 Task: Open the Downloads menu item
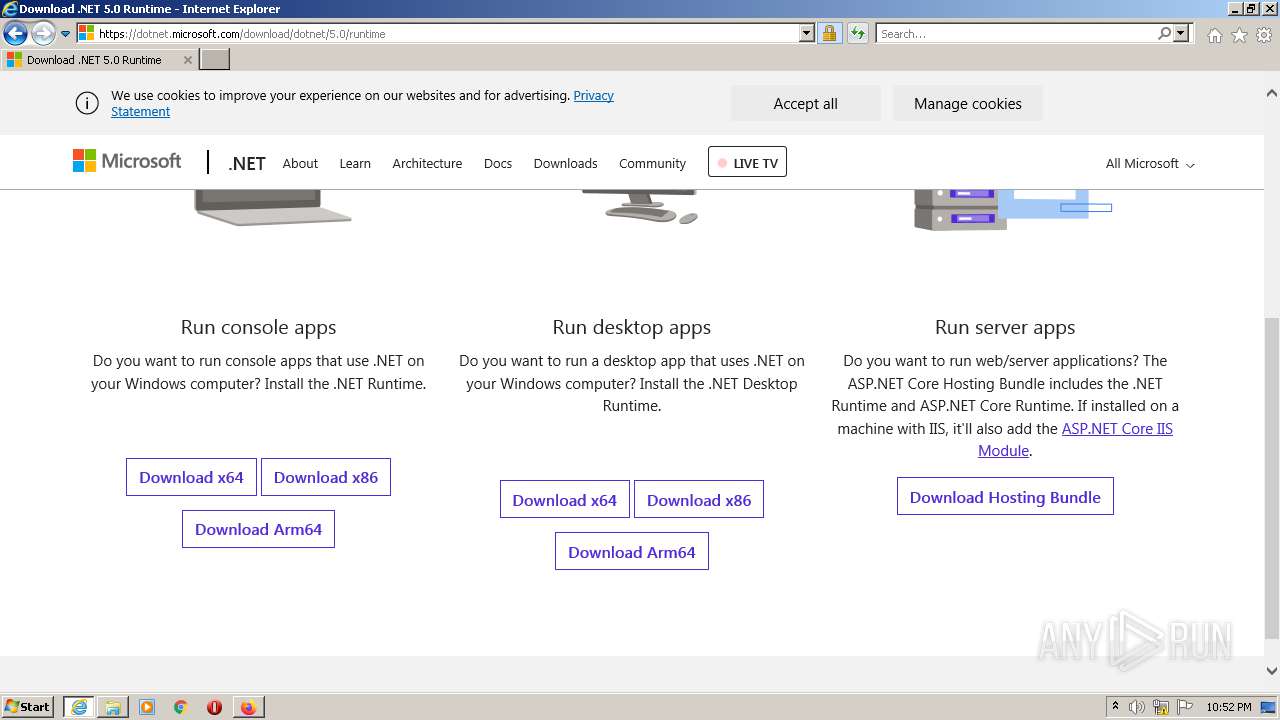565,163
